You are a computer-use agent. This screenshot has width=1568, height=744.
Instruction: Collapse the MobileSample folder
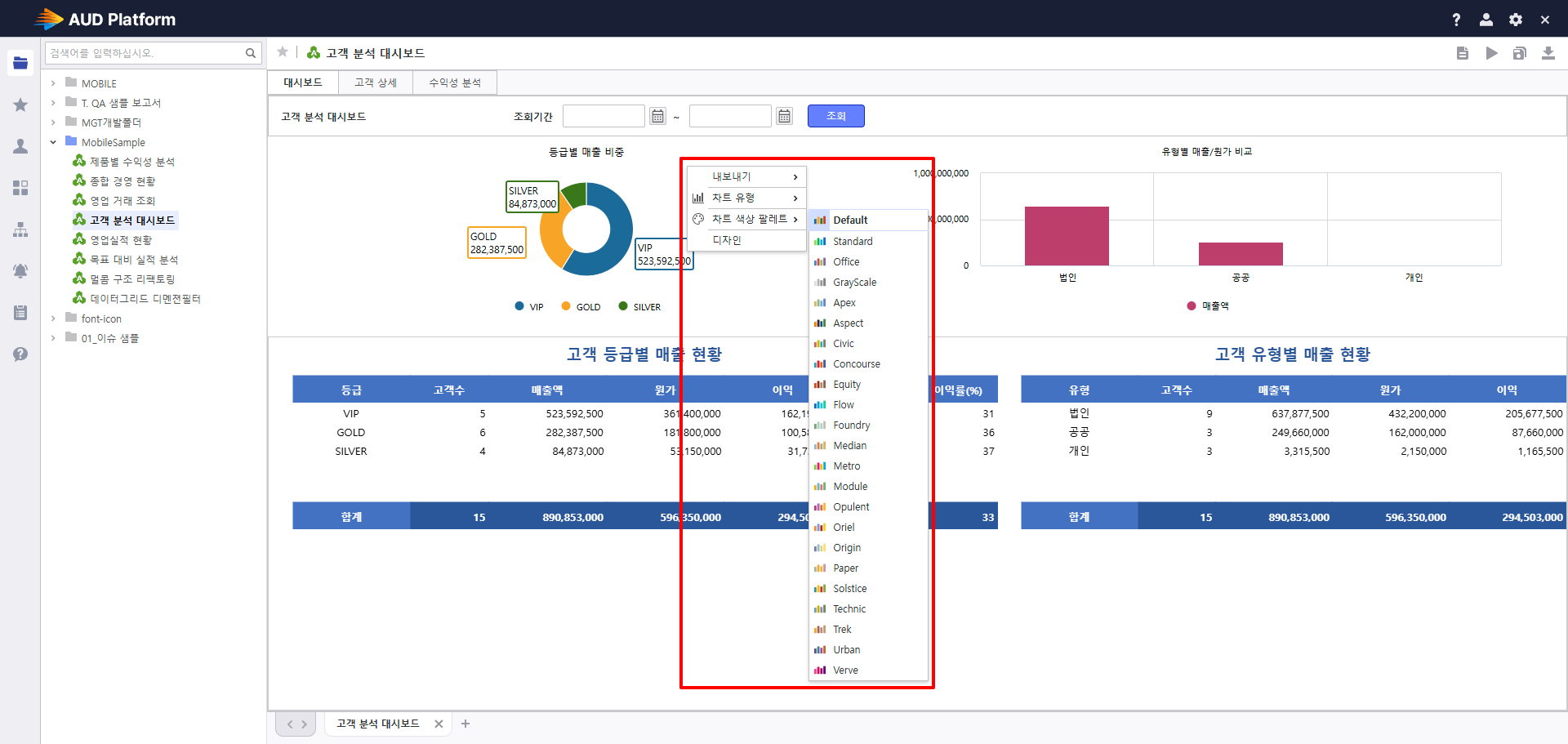tap(53, 142)
